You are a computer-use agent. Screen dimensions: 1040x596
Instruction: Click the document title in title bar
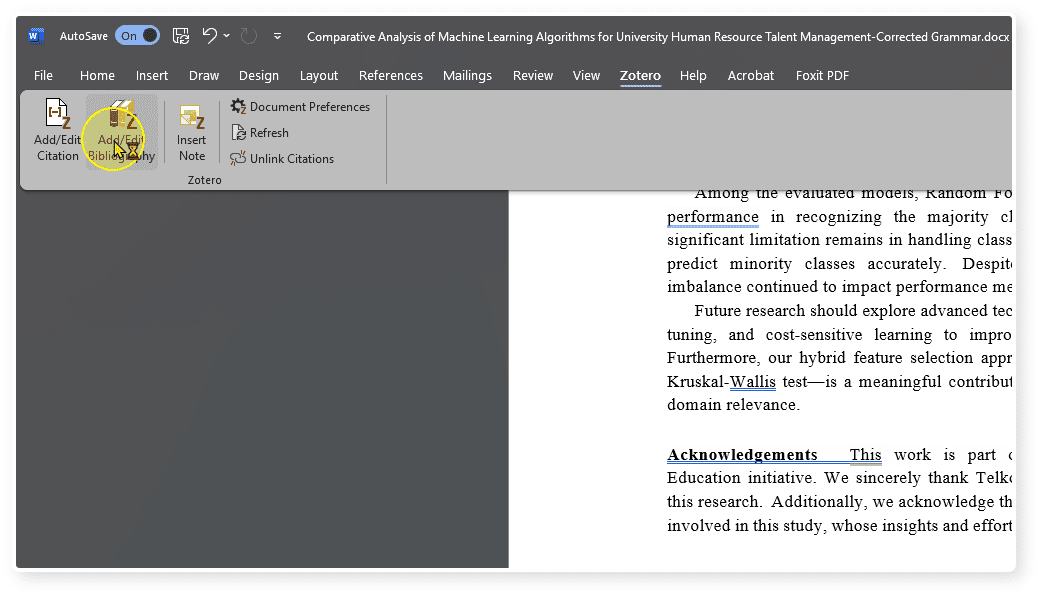click(x=658, y=36)
